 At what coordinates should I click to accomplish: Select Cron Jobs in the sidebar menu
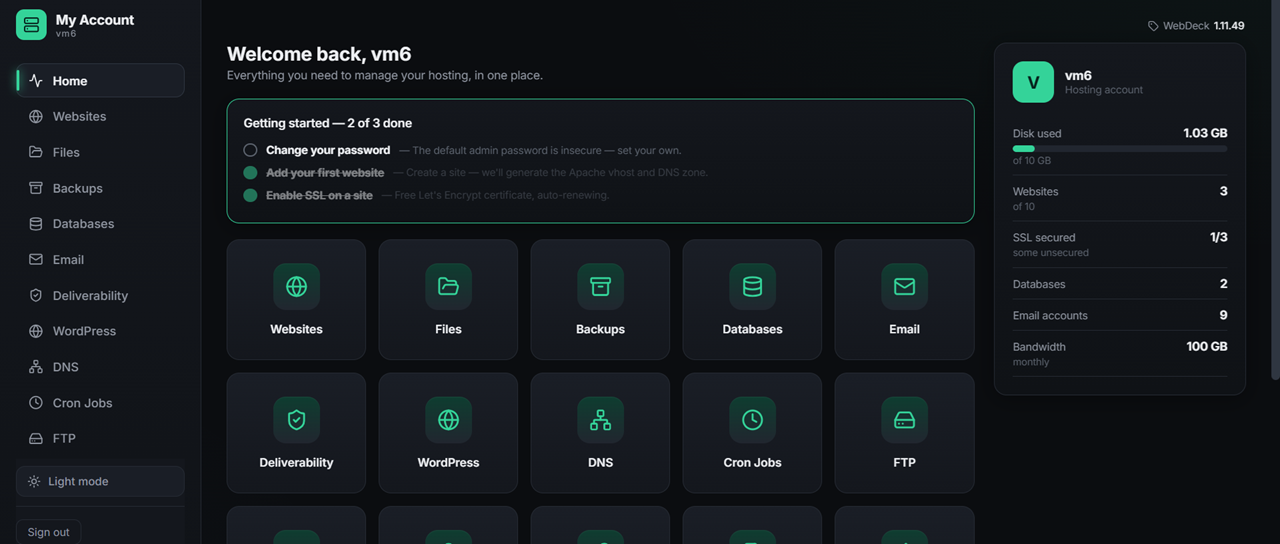[100, 403]
